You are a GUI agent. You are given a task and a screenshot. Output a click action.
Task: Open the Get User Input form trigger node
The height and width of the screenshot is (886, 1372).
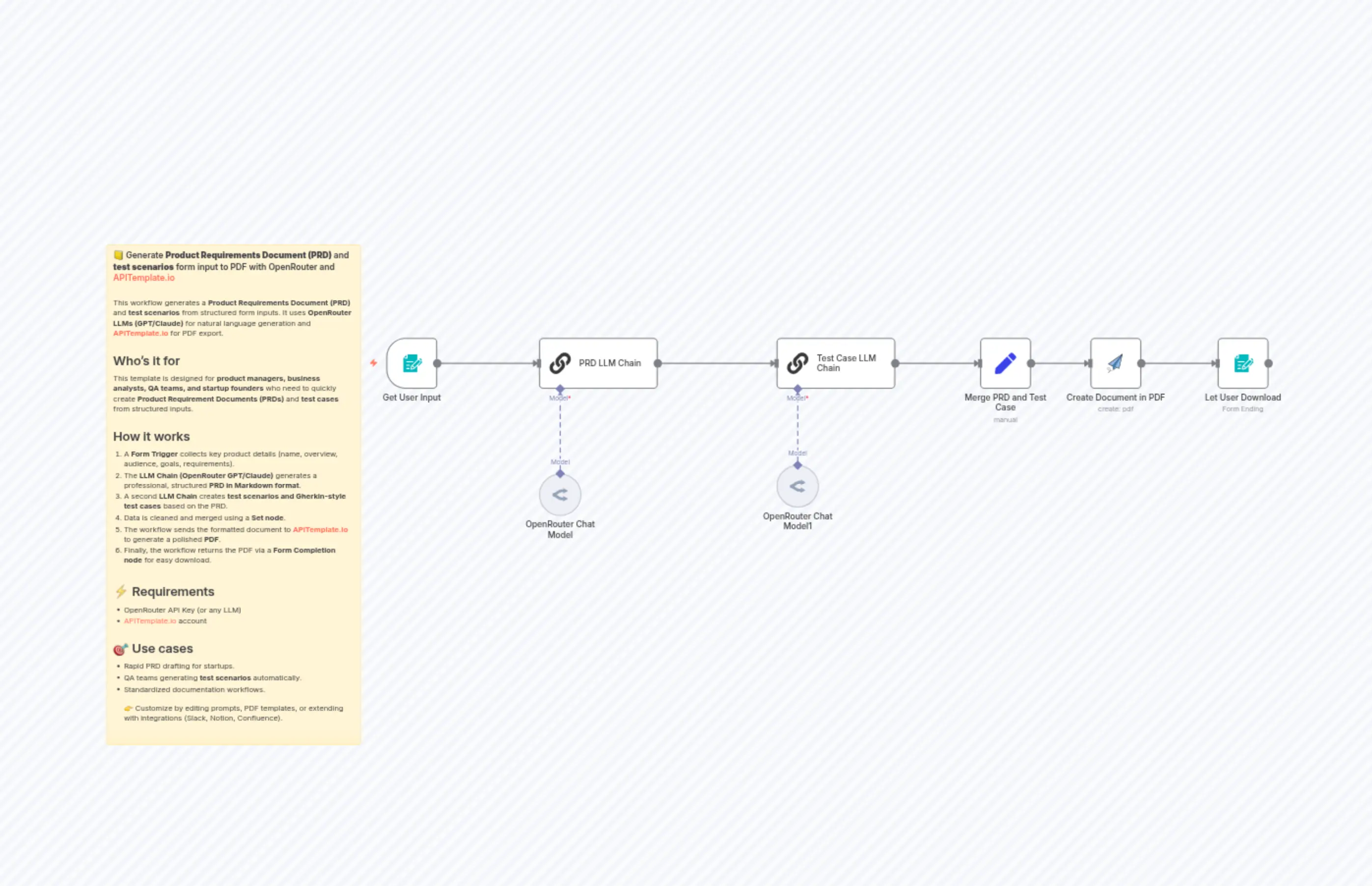pyautogui.click(x=411, y=363)
